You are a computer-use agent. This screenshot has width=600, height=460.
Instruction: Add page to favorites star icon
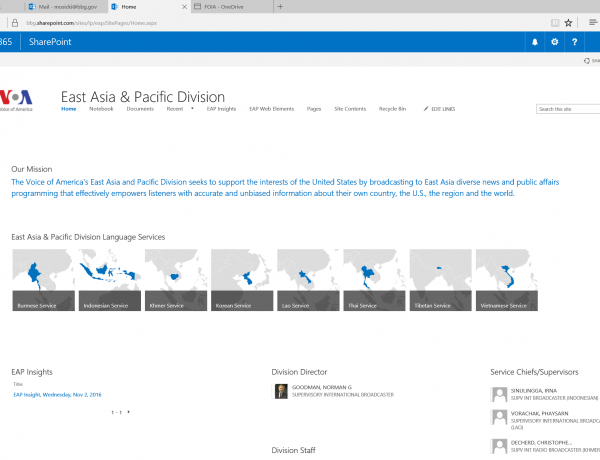[x=568, y=23]
